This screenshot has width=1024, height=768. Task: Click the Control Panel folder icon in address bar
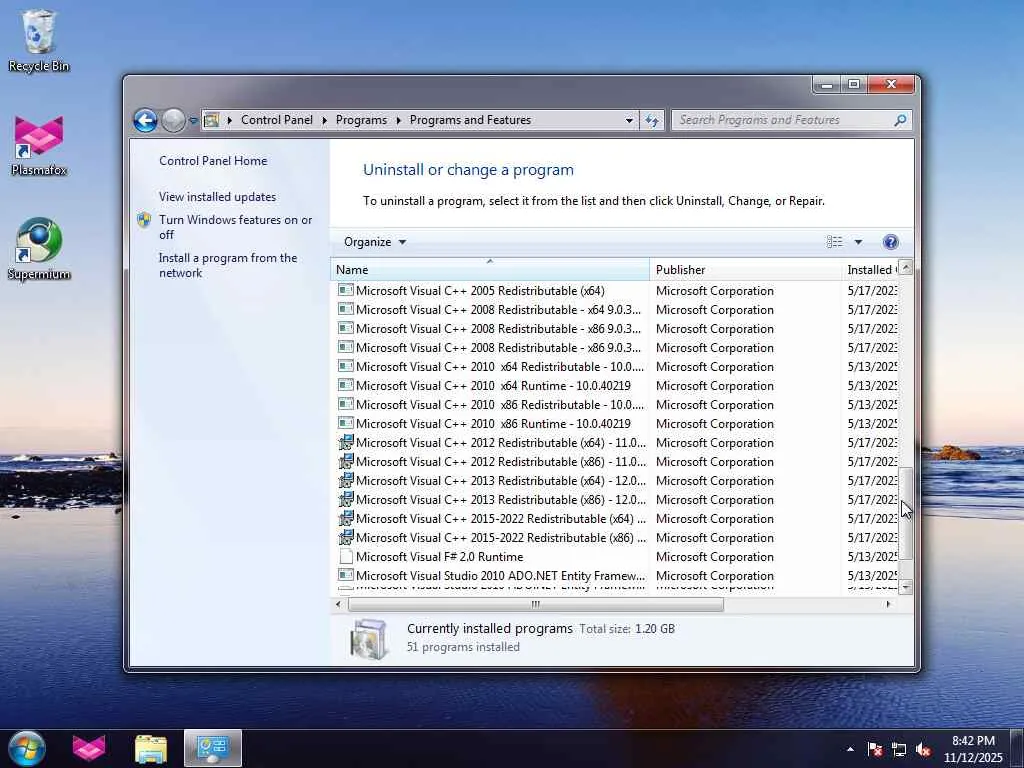pos(211,120)
